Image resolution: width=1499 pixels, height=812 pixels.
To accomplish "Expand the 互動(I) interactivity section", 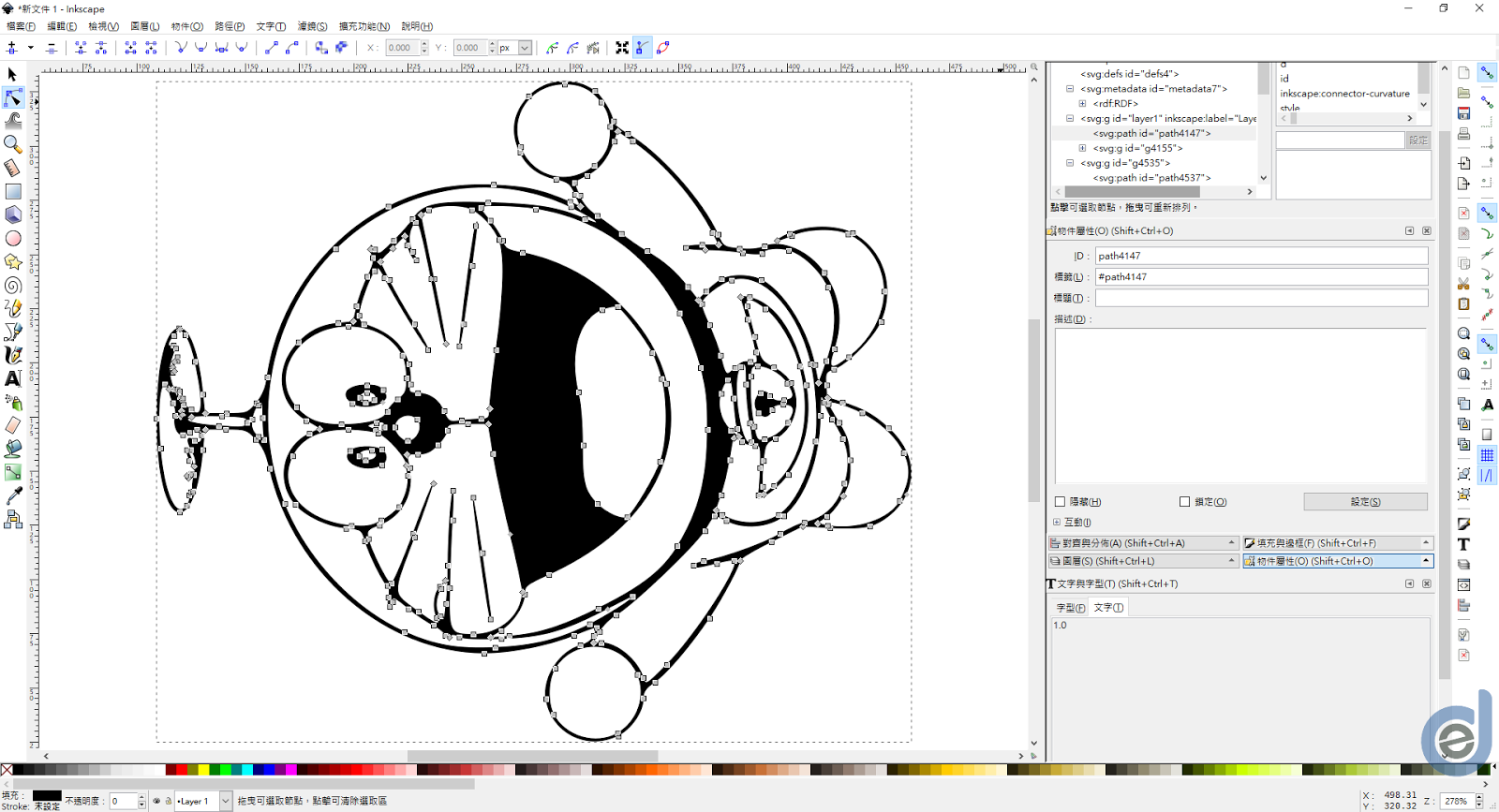I will pos(1057,523).
